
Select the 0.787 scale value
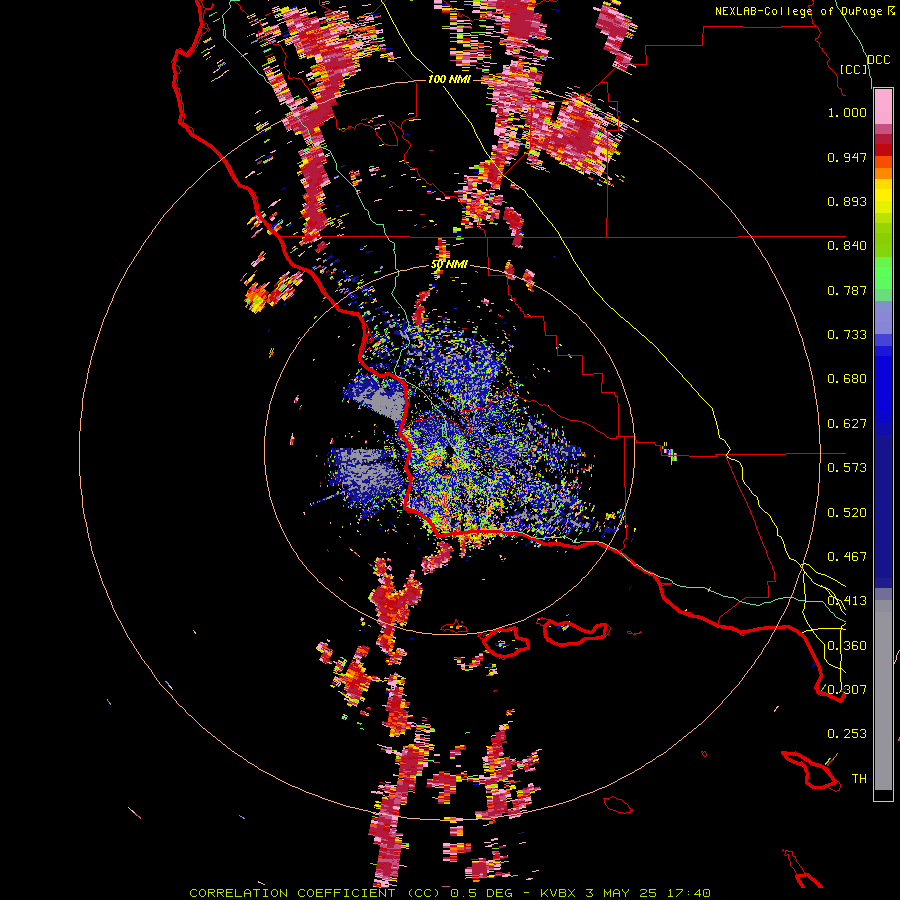(847, 290)
